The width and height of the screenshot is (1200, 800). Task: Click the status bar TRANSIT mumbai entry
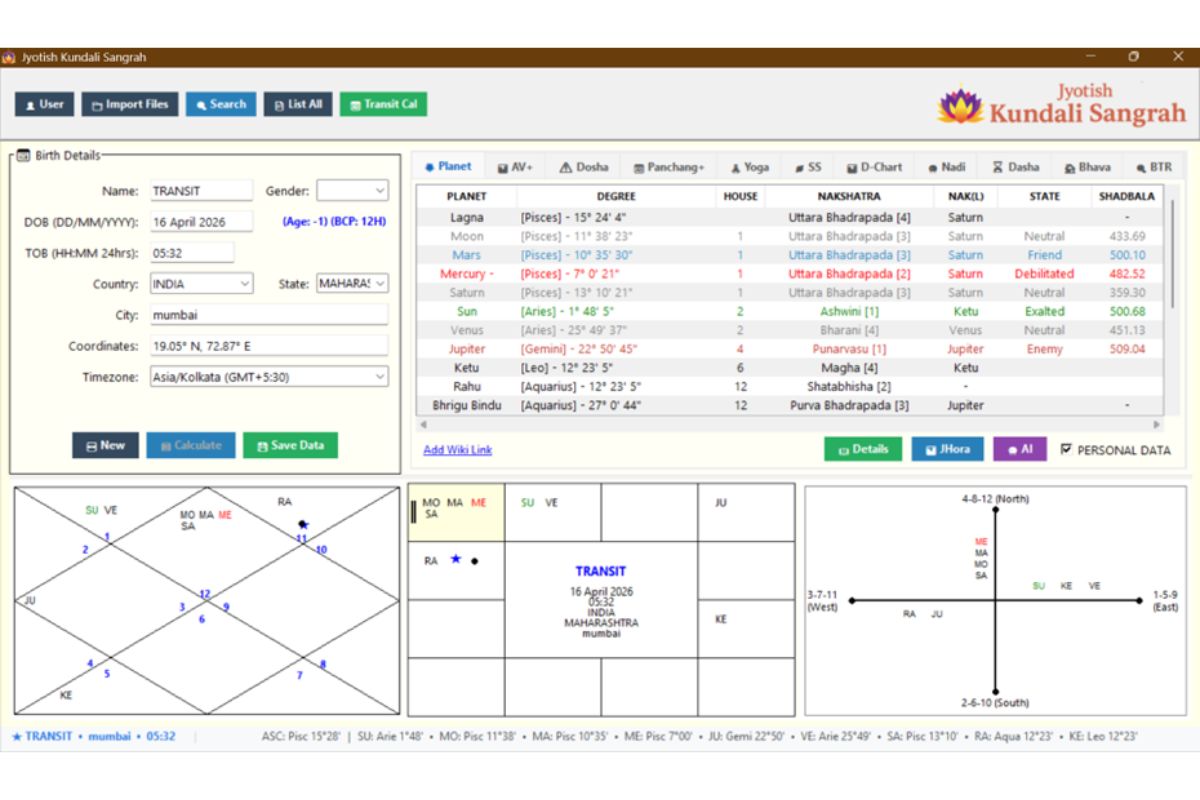[x=94, y=736]
